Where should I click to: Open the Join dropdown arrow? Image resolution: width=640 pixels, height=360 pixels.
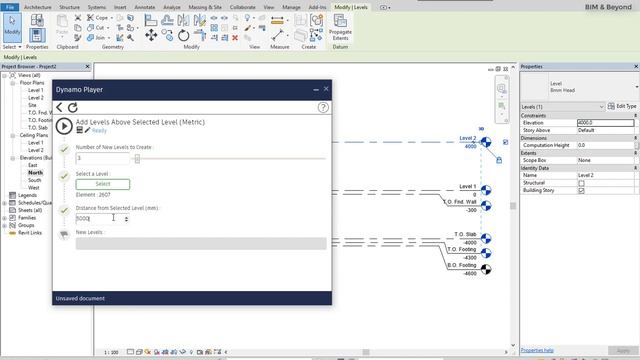point(108,38)
